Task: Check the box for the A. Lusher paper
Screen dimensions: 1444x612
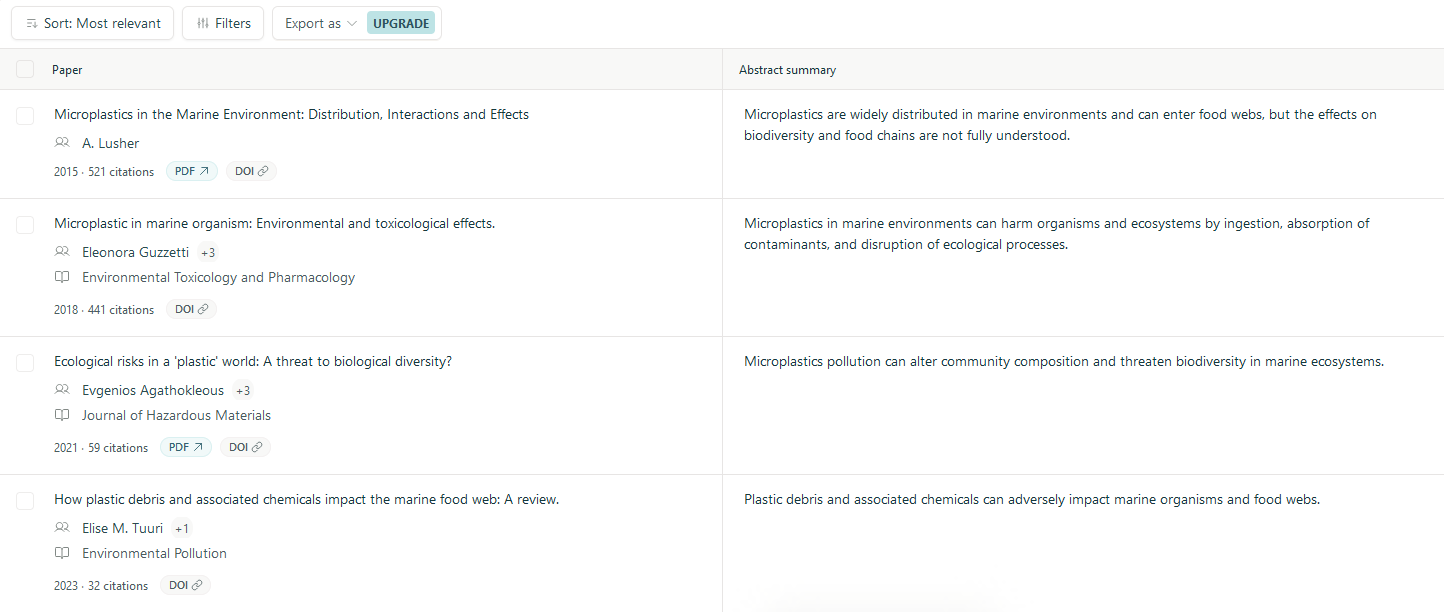Action: click(x=25, y=116)
